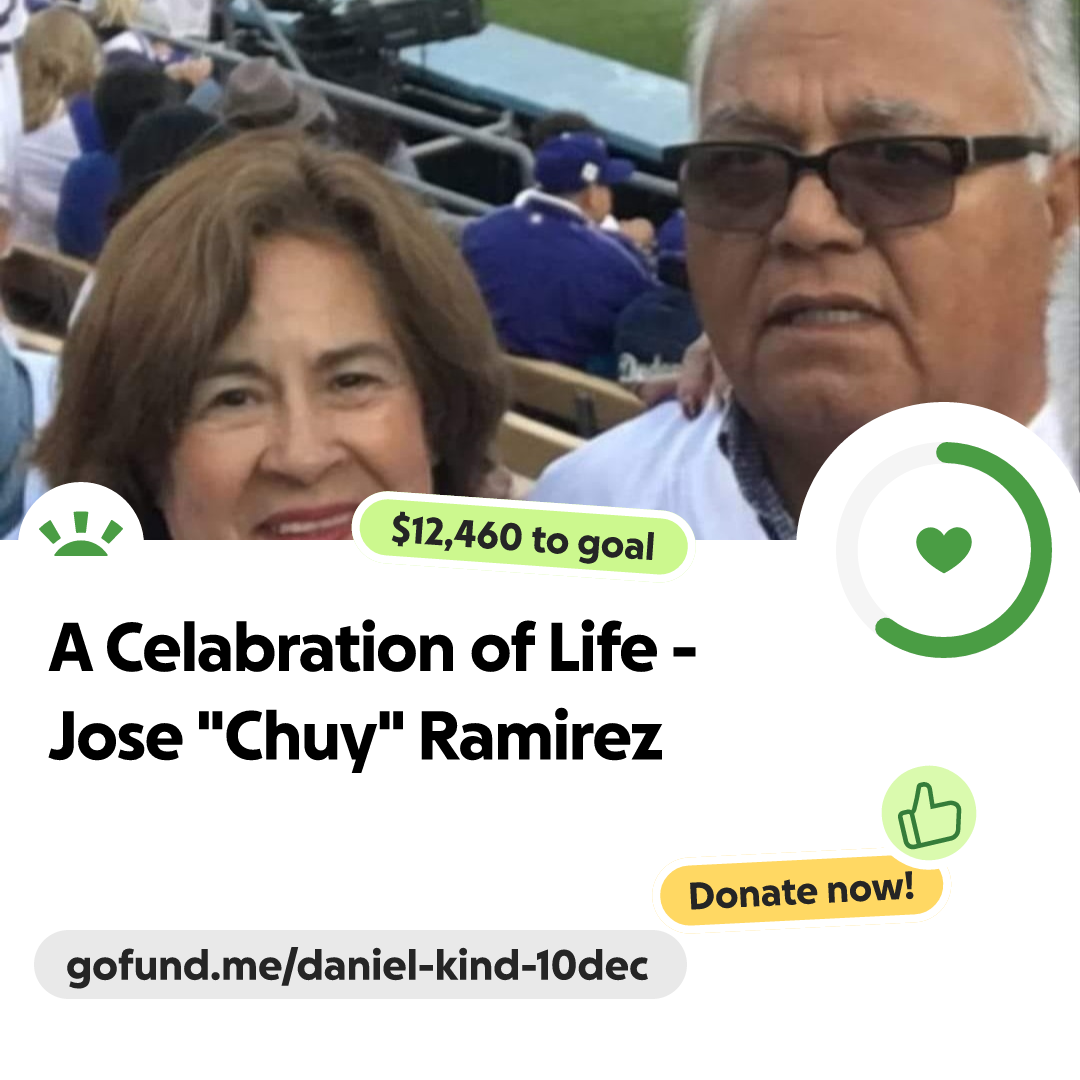Click the man's dark-framed glasses
The image size is (1080, 1080).
(x=861, y=182)
